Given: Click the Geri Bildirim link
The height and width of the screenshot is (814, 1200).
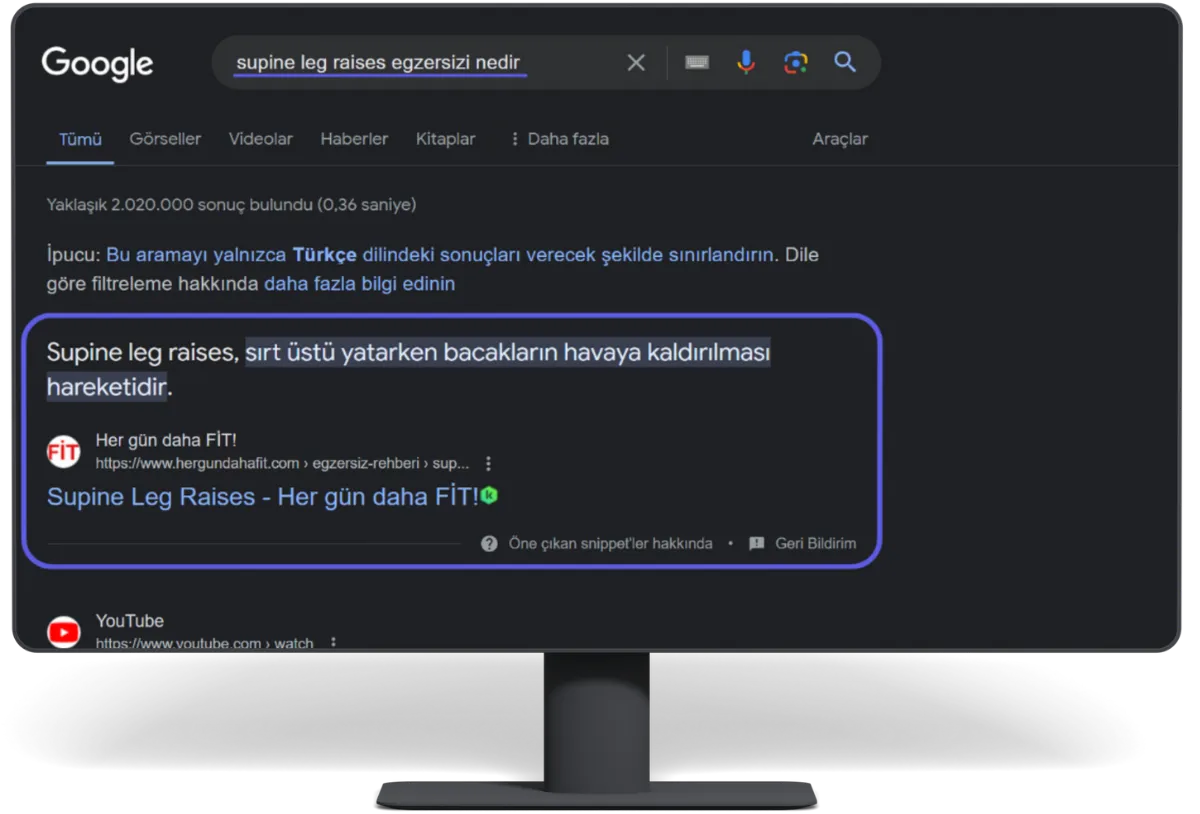Looking at the screenshot, I should click(x=816, y=544).
